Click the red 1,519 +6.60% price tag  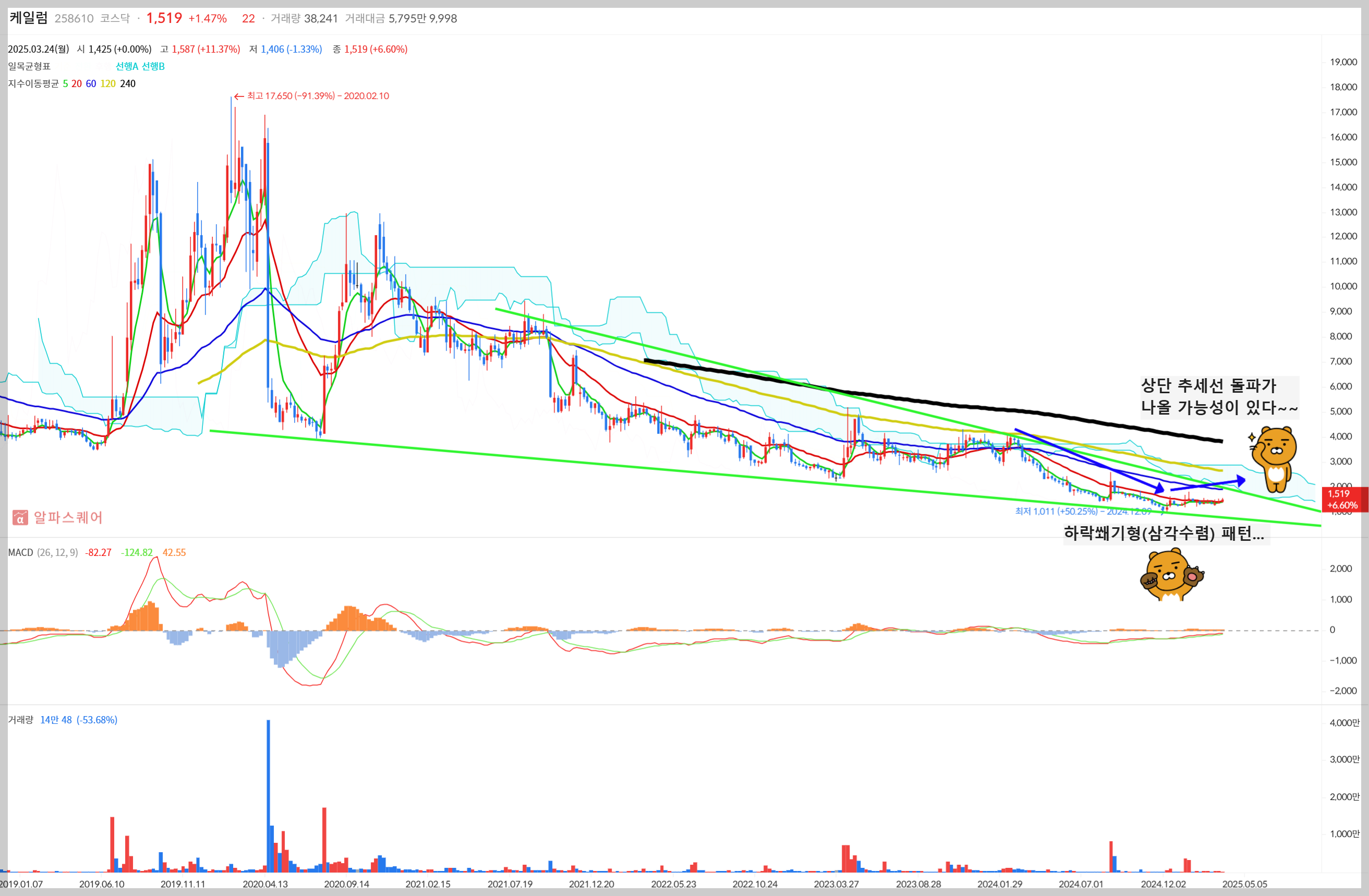pyautogui.click(x=1344, y=499)
